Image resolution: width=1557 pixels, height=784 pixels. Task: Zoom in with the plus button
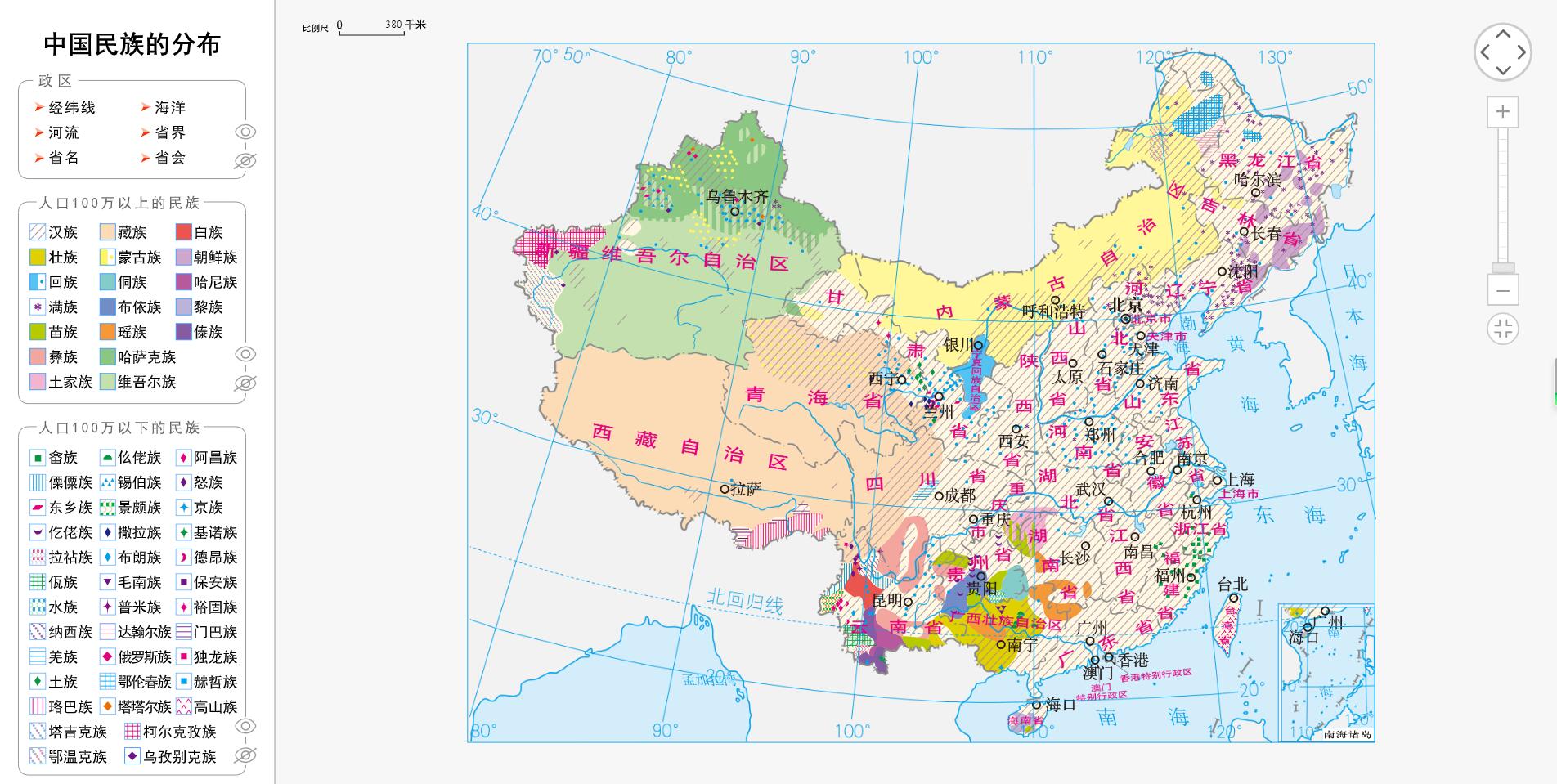click(1502, 111)
